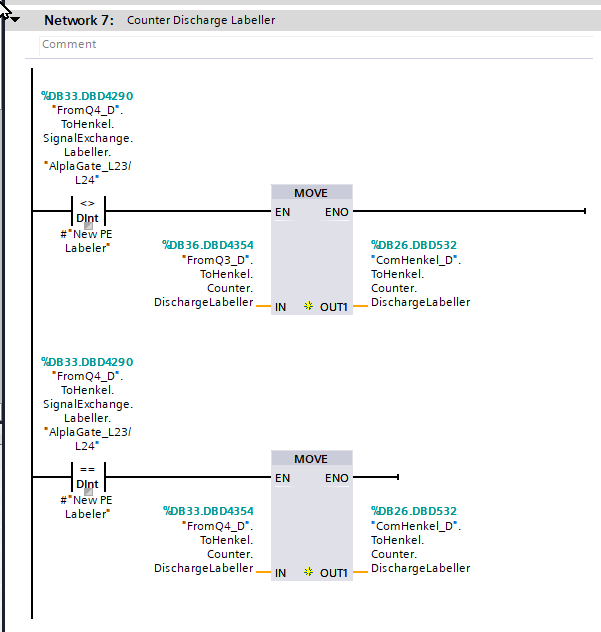Click the ENO output of the upper MOVE

click(337, 212)
